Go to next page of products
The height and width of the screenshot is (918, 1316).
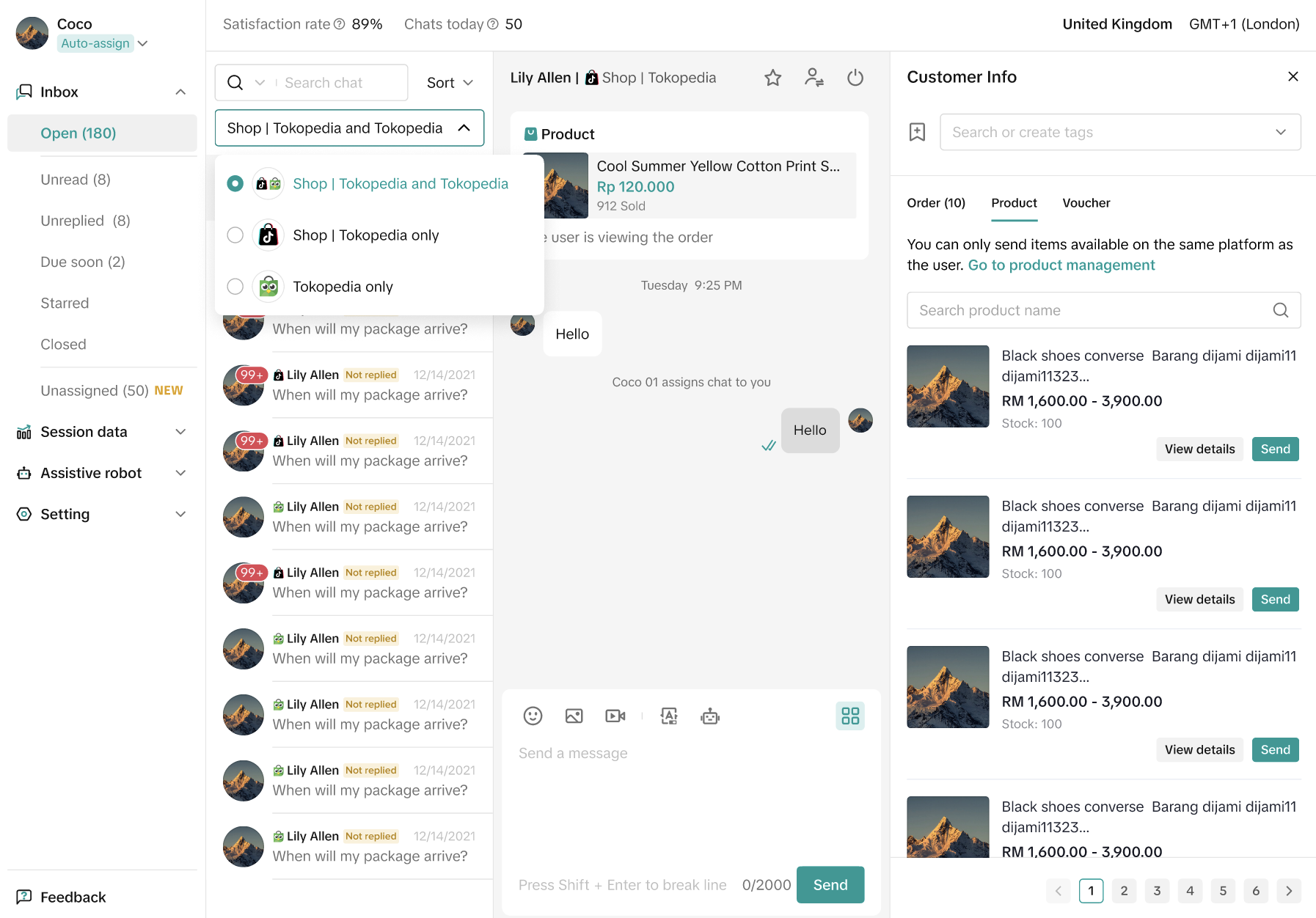(x=1289, y=891)
